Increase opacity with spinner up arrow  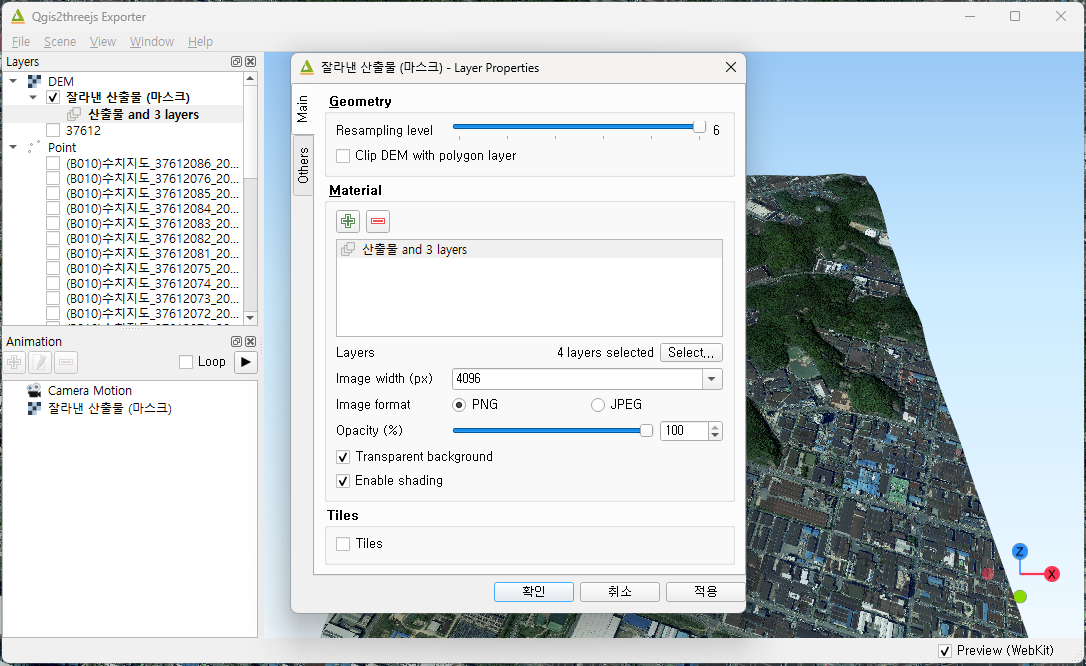(715, 426)
